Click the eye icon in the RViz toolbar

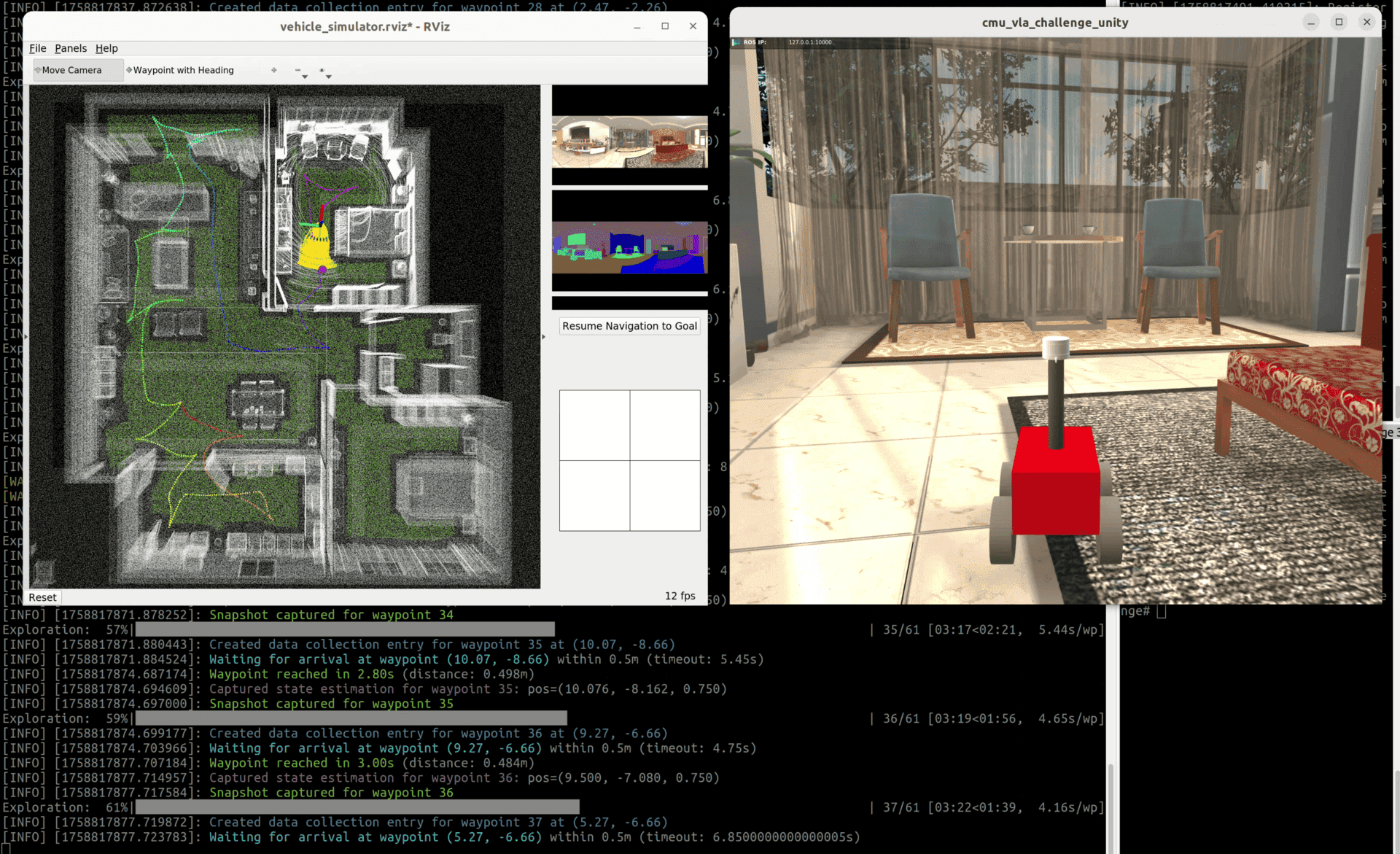[x=322, y=69]
